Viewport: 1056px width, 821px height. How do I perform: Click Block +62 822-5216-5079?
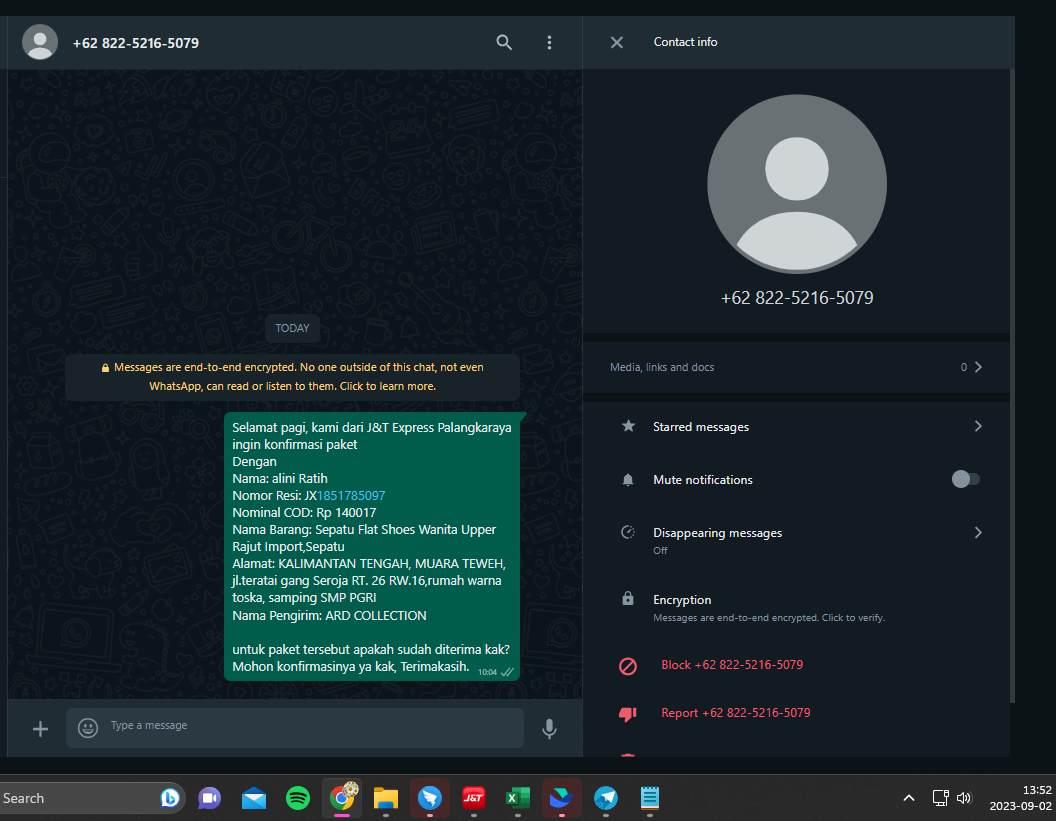[732, 665]
